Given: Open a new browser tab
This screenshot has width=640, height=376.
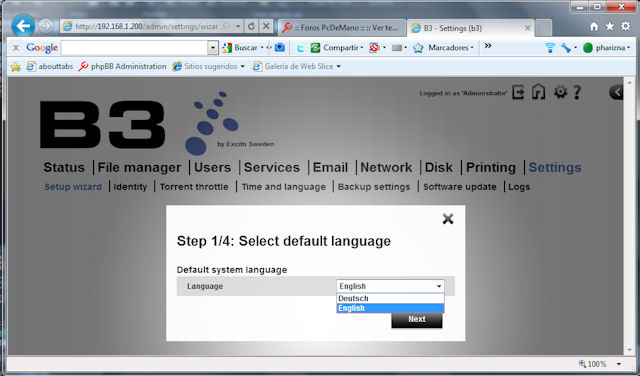Looking at the screenshot, I should click(x=543, y=28).
